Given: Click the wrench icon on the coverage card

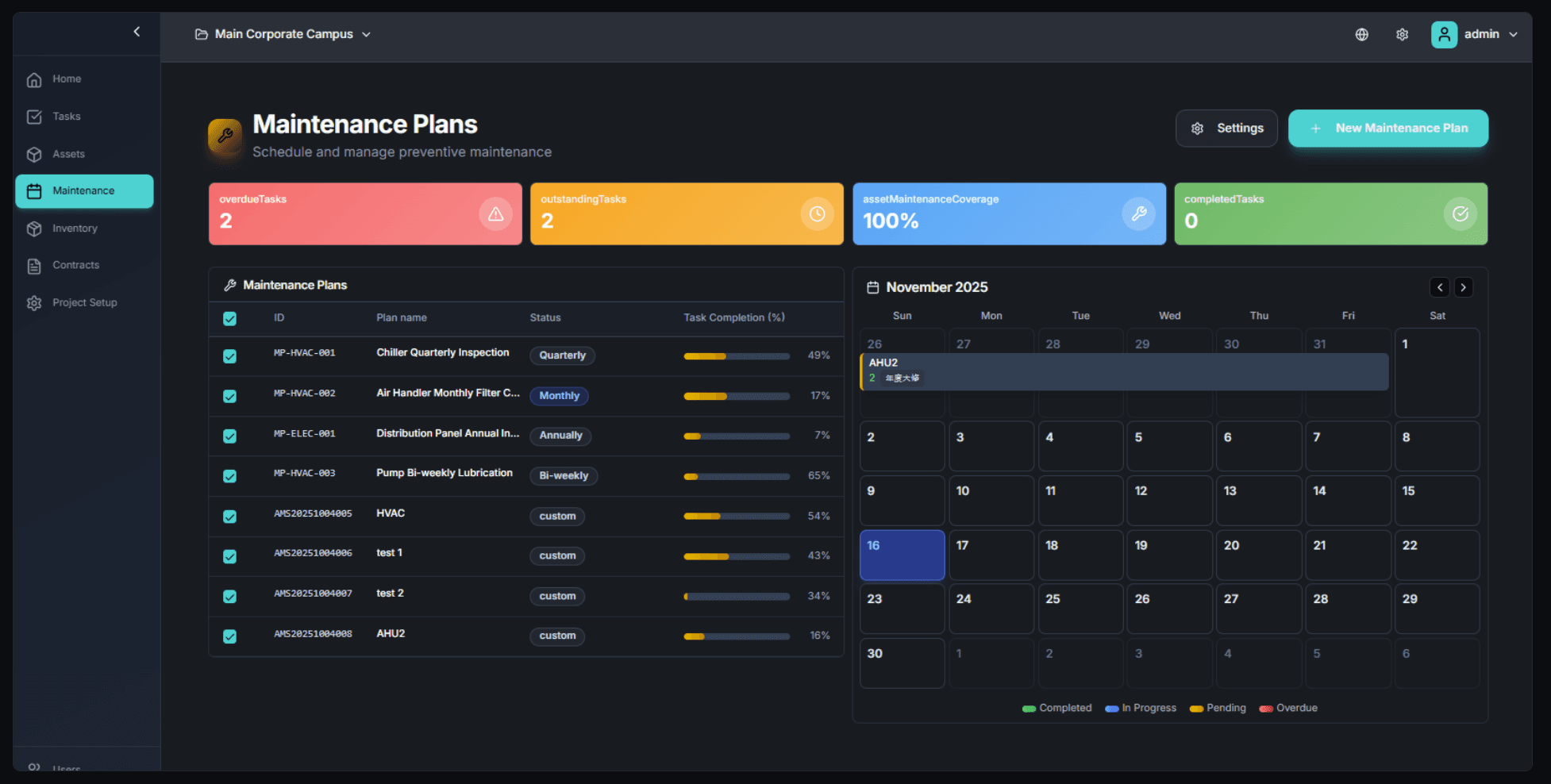Looking at the screenshot, I should [1138, 213].
